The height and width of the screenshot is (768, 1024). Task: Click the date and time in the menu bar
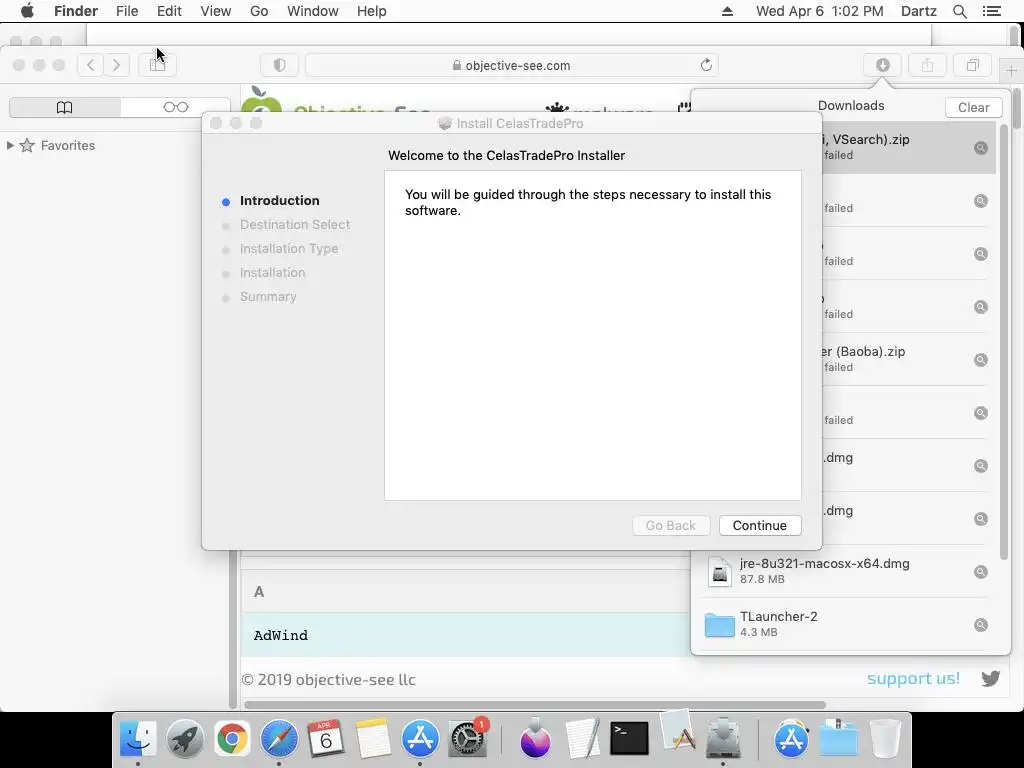(820, 11)
